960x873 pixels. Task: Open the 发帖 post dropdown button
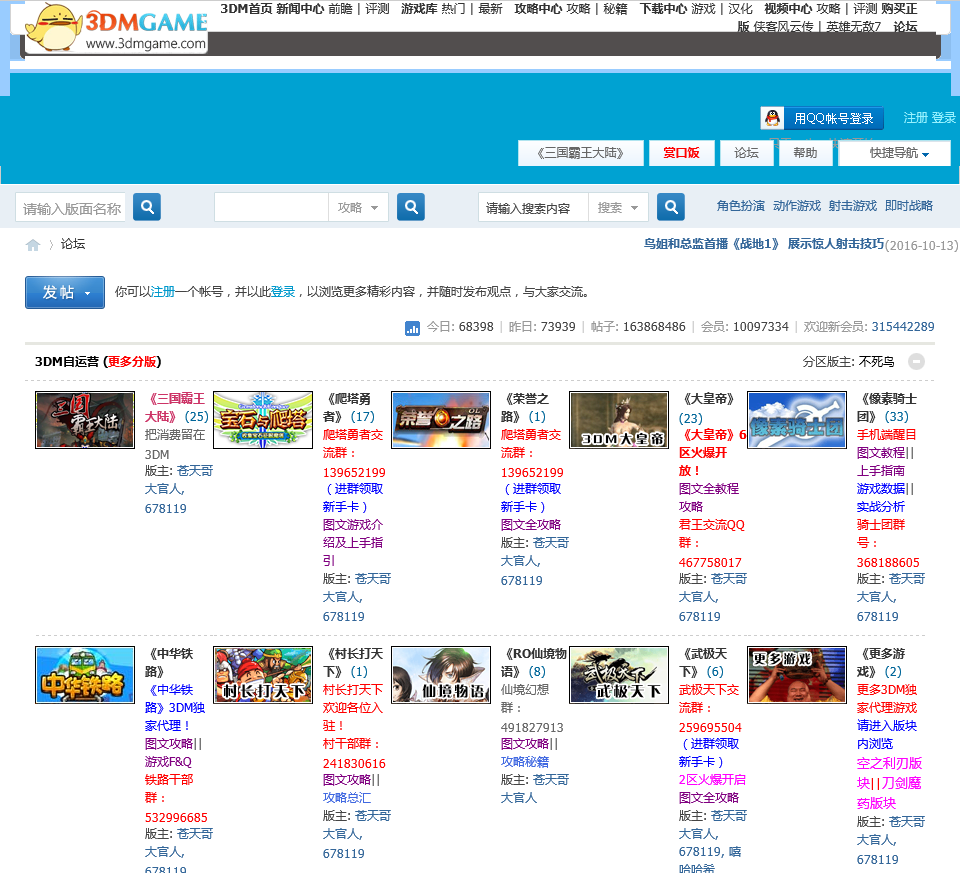65,293
